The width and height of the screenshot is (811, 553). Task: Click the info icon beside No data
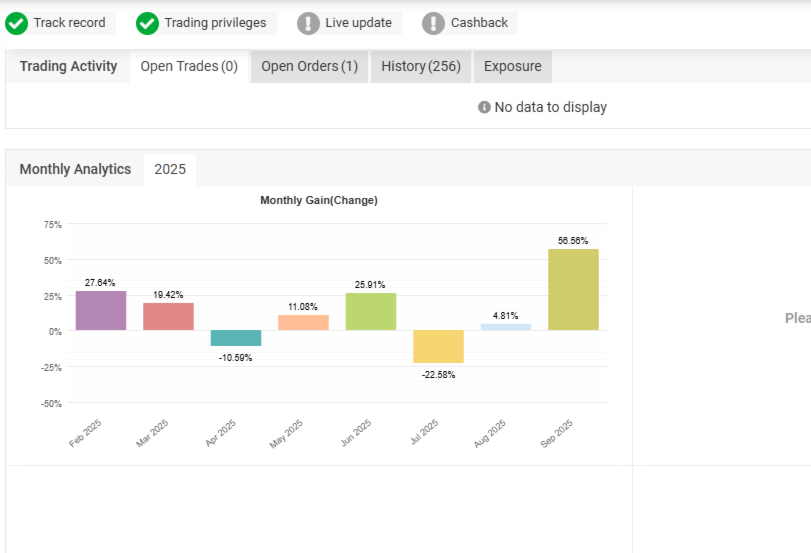[x=484, y=107]
